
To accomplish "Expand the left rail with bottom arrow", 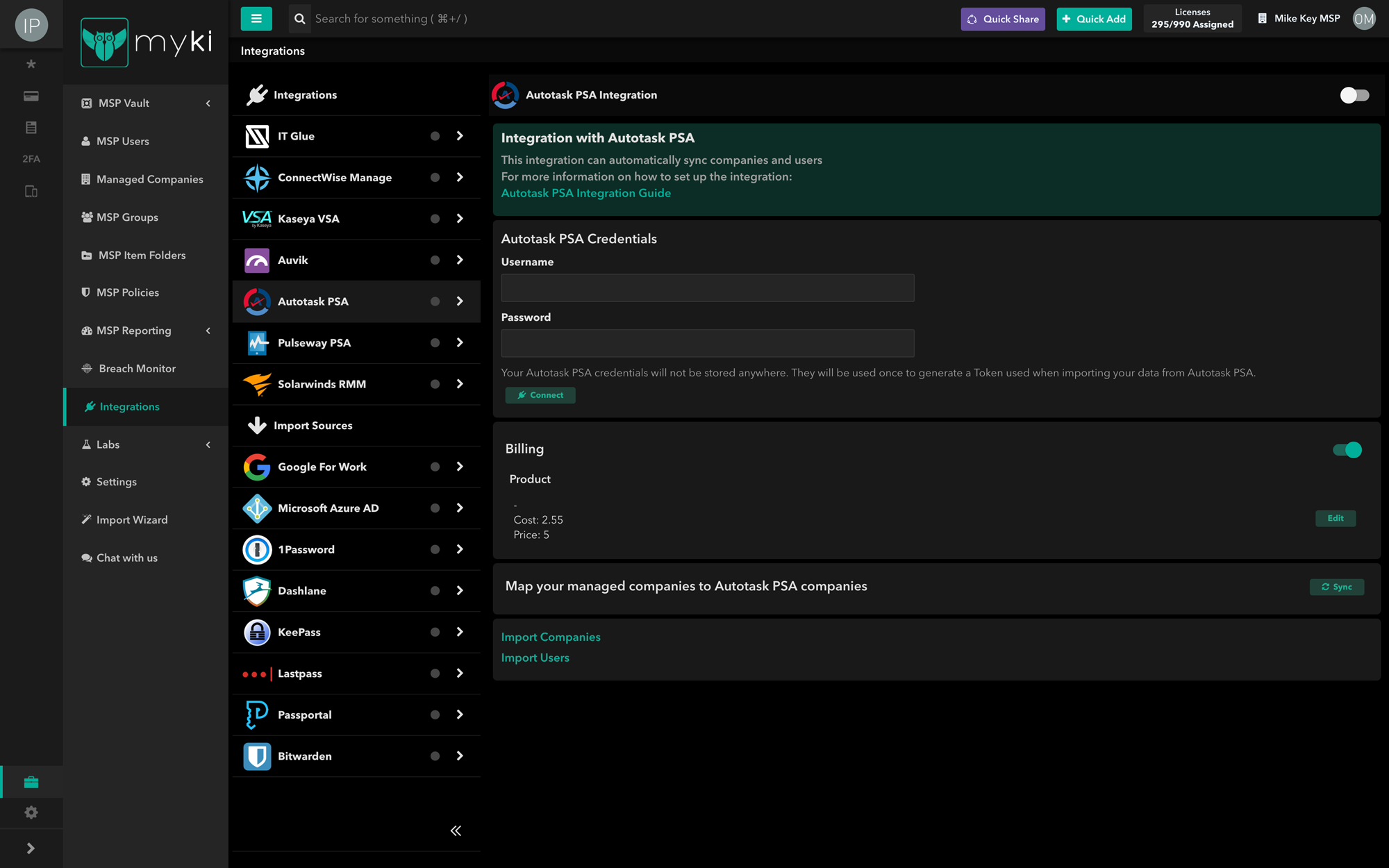I will 31,848.
